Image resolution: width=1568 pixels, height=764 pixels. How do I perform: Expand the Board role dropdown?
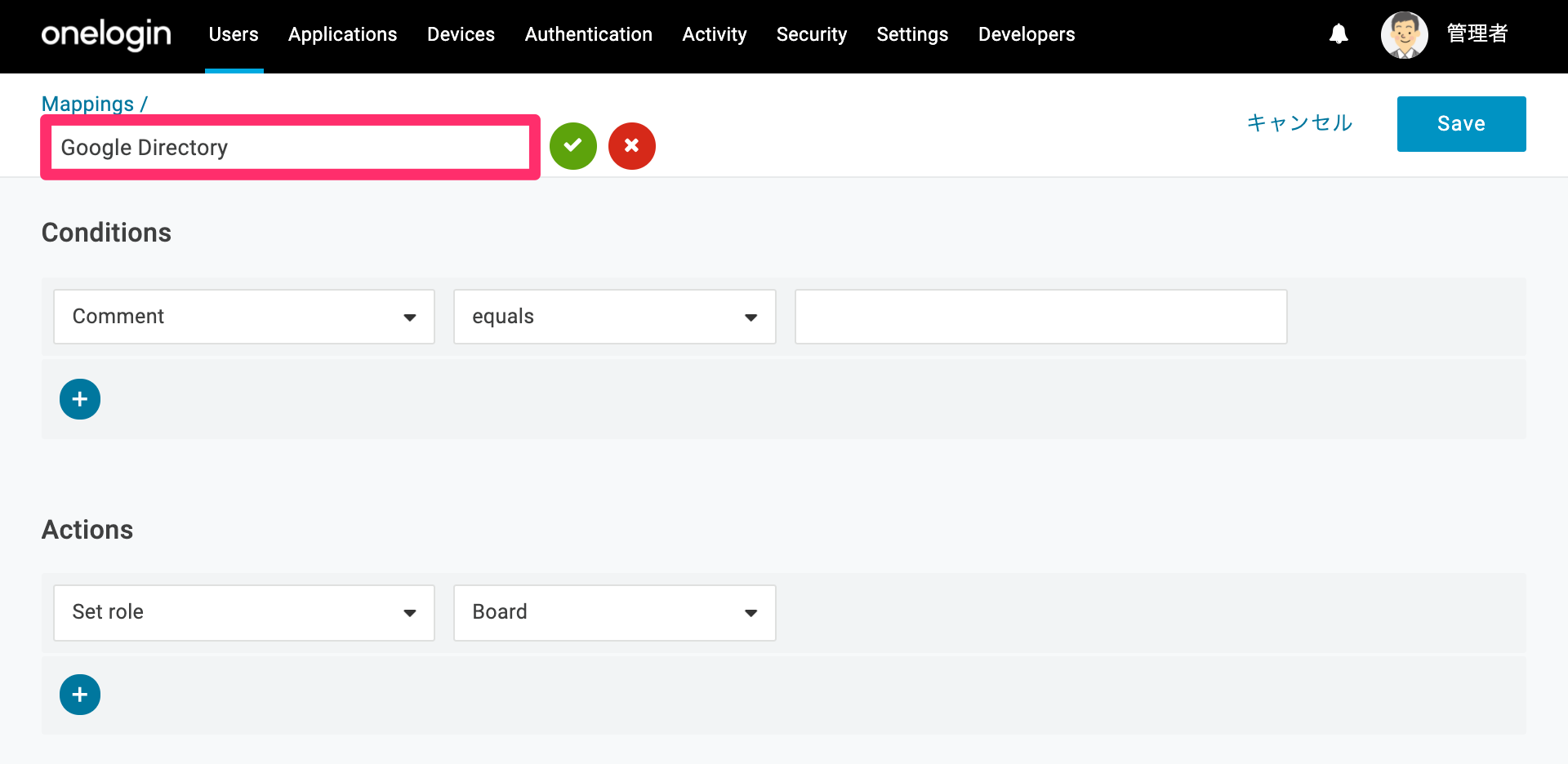(615, 613)
